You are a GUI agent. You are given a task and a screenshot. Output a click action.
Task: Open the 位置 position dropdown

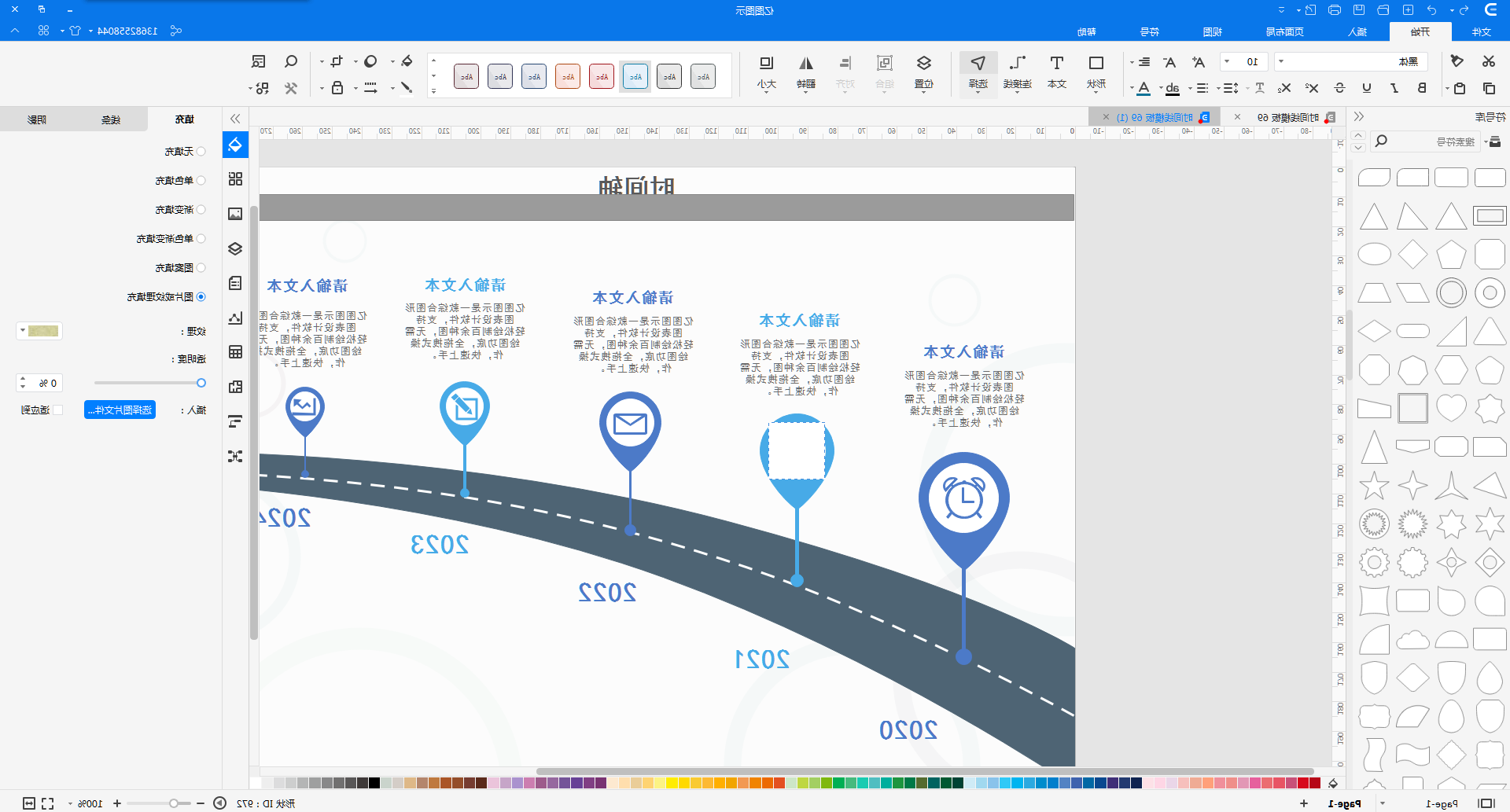pyautogui.click(x=923, y=72)
